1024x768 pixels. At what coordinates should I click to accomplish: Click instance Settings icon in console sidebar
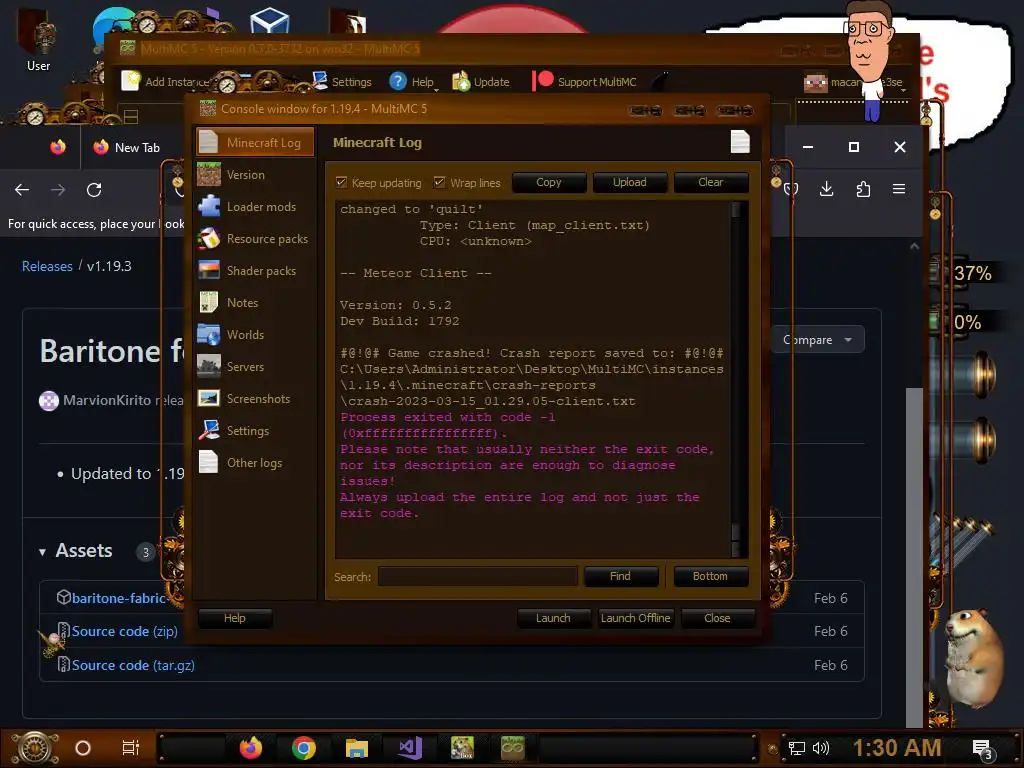pyautogui.click(x=208, y=430)
